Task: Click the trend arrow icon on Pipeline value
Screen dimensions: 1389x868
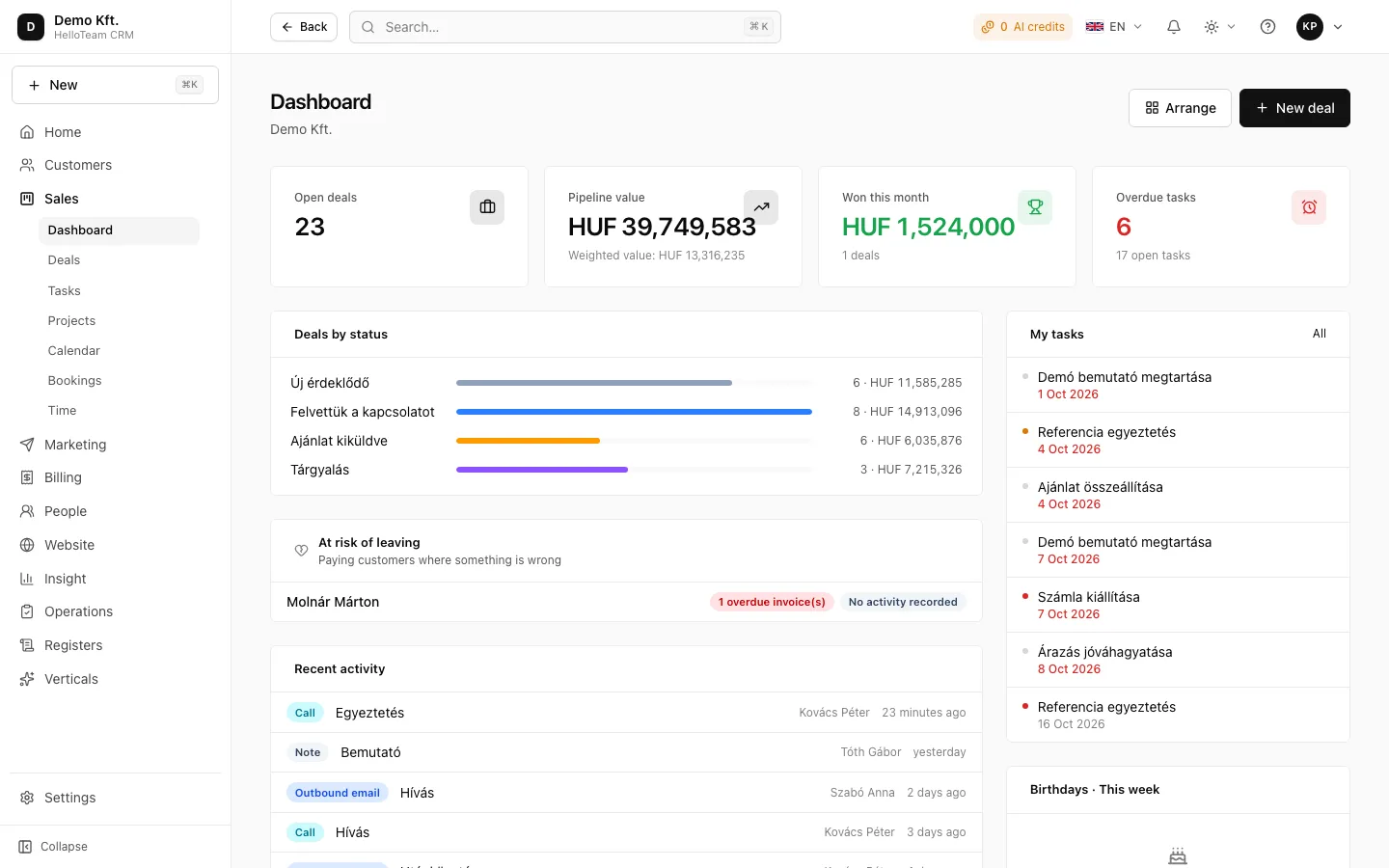Action: tap(761, 207)
